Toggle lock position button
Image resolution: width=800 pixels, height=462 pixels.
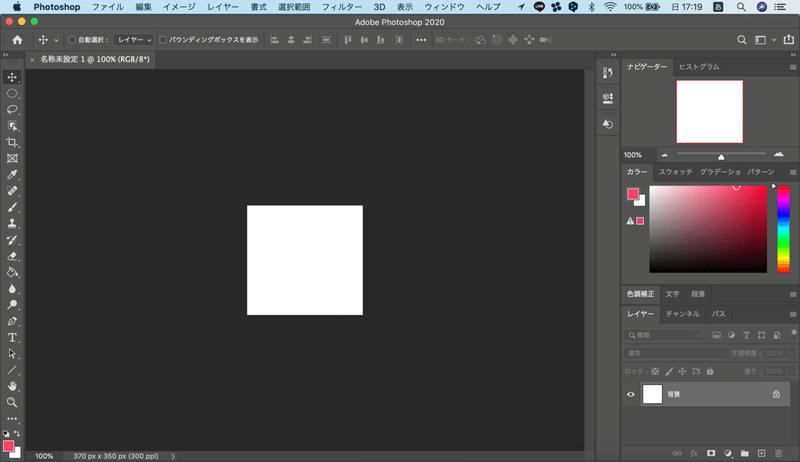(x=682, y=371)
